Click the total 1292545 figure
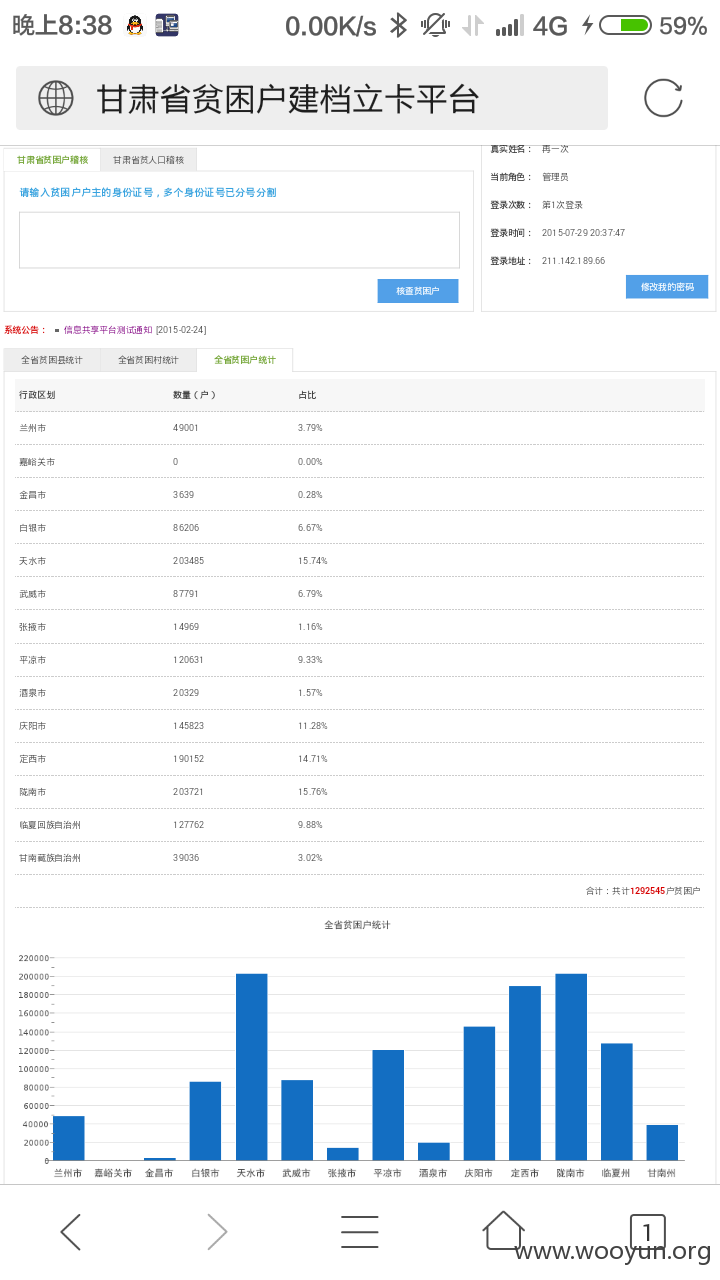Viewport: 720px width, 1280px height. tap(647, 891)
